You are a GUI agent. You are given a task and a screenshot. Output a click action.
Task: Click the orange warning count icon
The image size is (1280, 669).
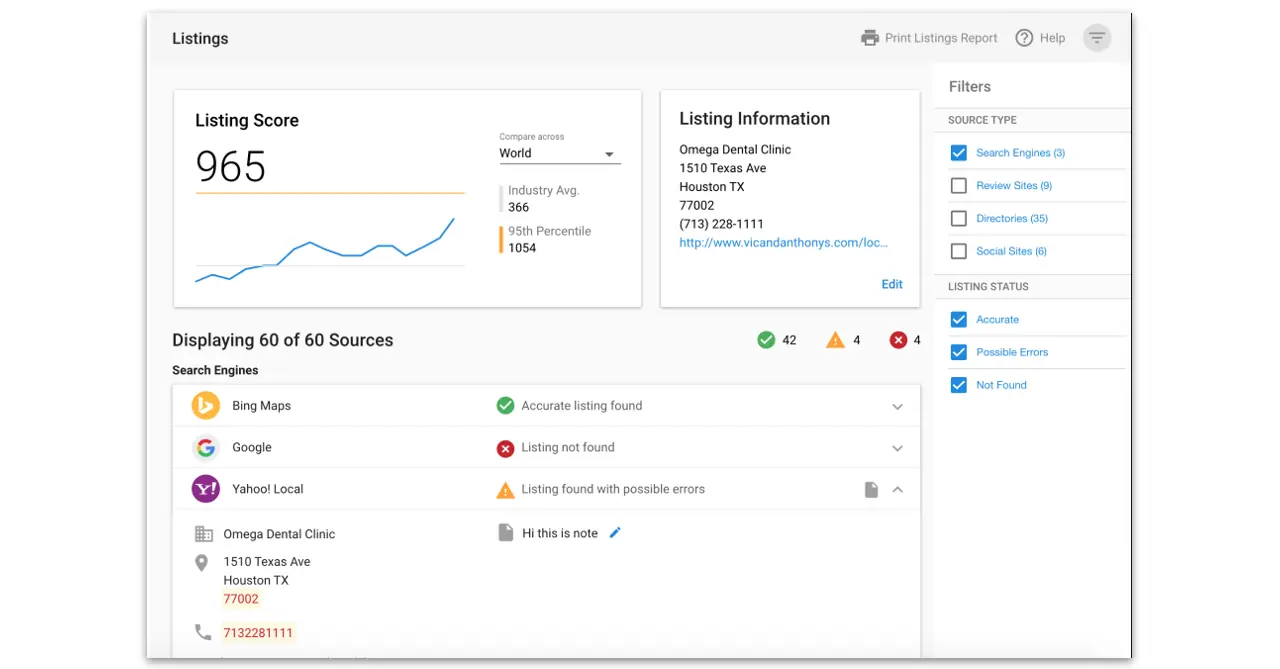coord(835,340)
